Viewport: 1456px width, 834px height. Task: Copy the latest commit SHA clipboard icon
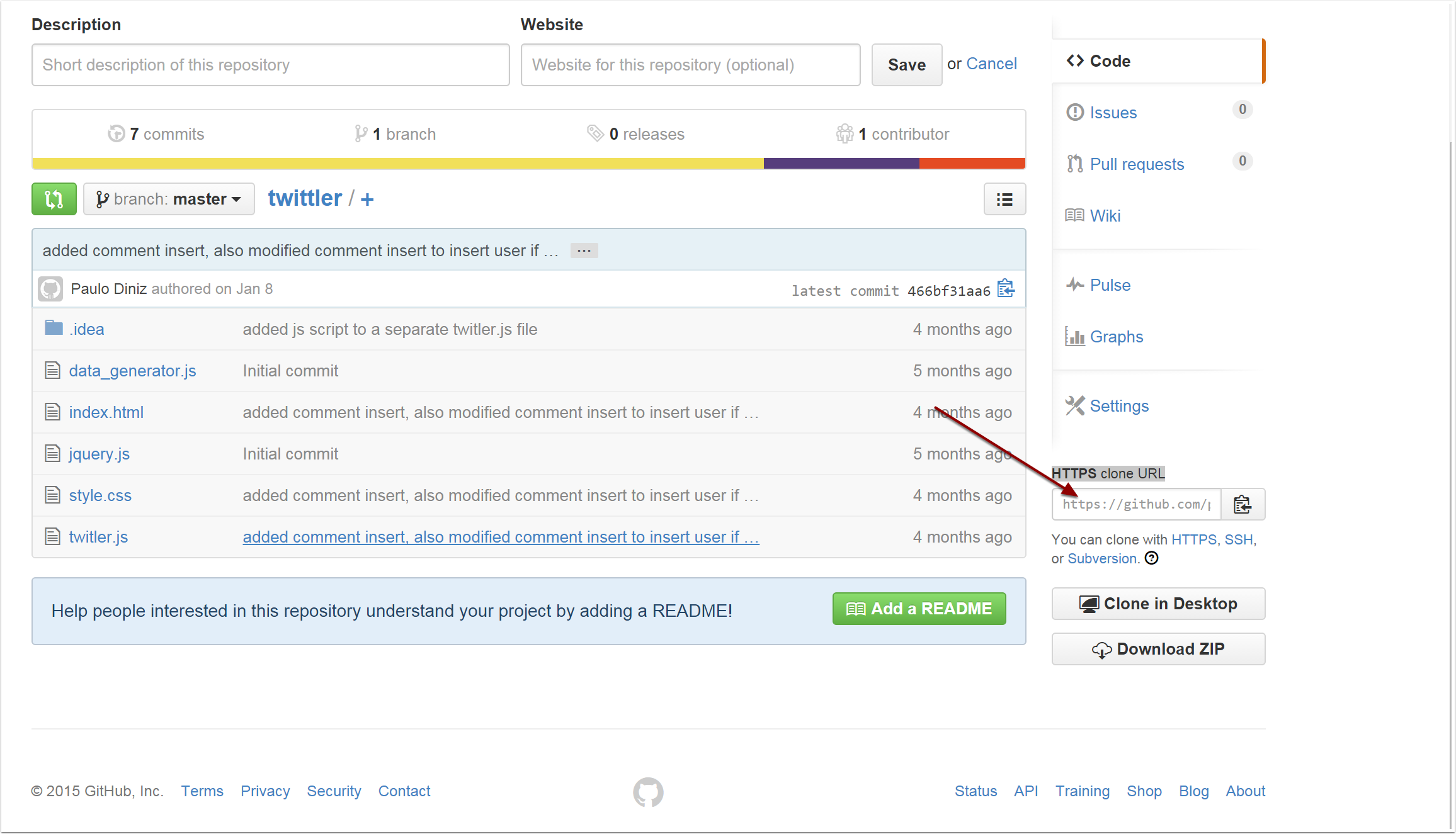1006,289
